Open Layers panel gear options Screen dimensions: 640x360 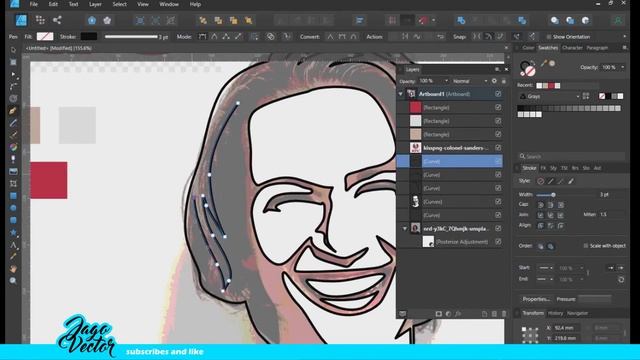point(494,81)
